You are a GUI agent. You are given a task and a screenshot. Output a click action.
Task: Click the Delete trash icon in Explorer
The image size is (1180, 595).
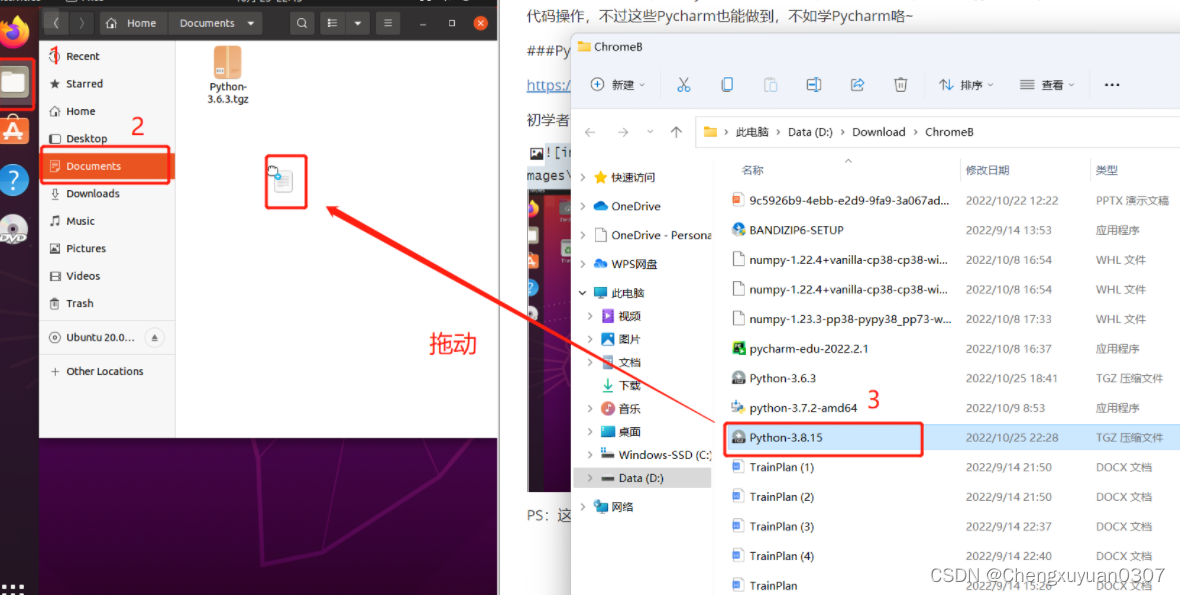click(x=900, y=85)
